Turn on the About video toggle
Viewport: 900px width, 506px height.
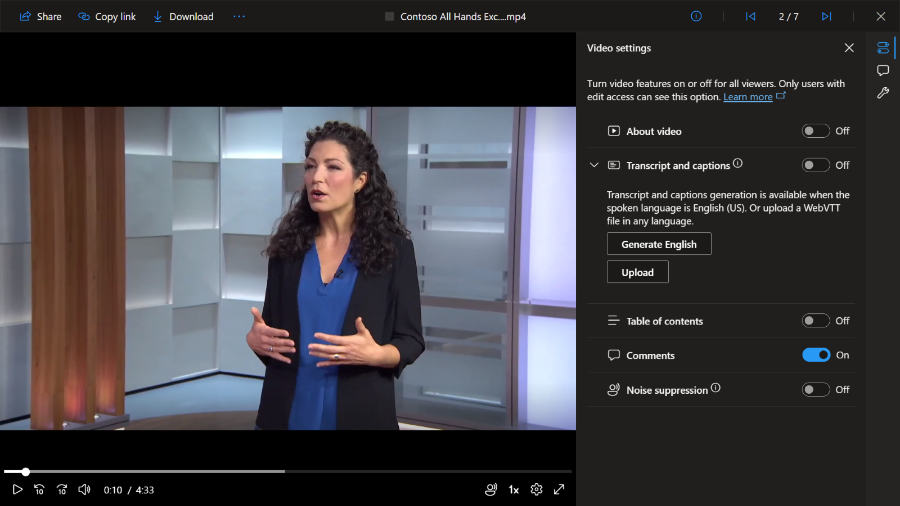coord(815,131)
